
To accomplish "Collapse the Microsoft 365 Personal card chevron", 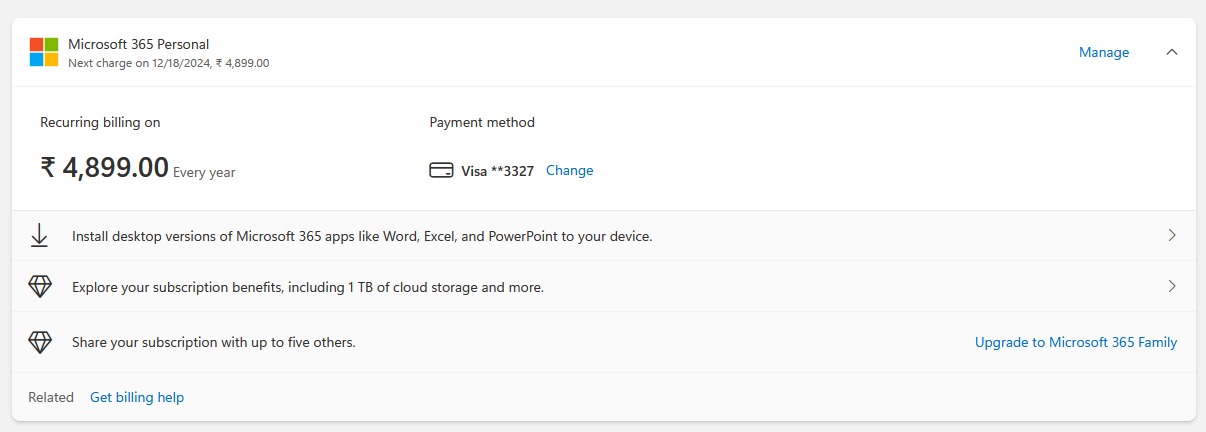I will [x=1172, y=52].
